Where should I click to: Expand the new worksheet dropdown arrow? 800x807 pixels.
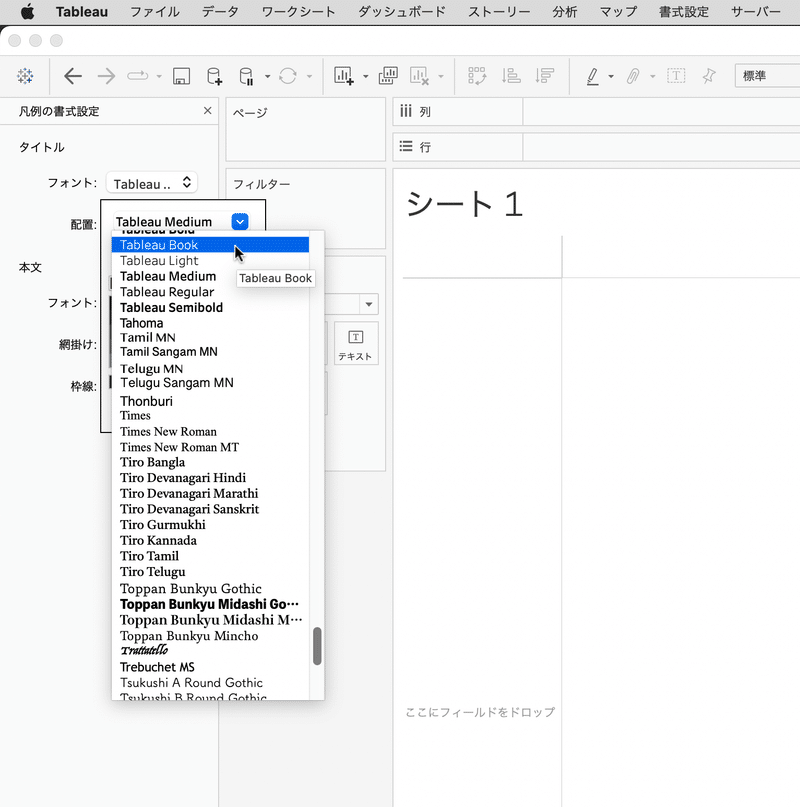point(366,77)
